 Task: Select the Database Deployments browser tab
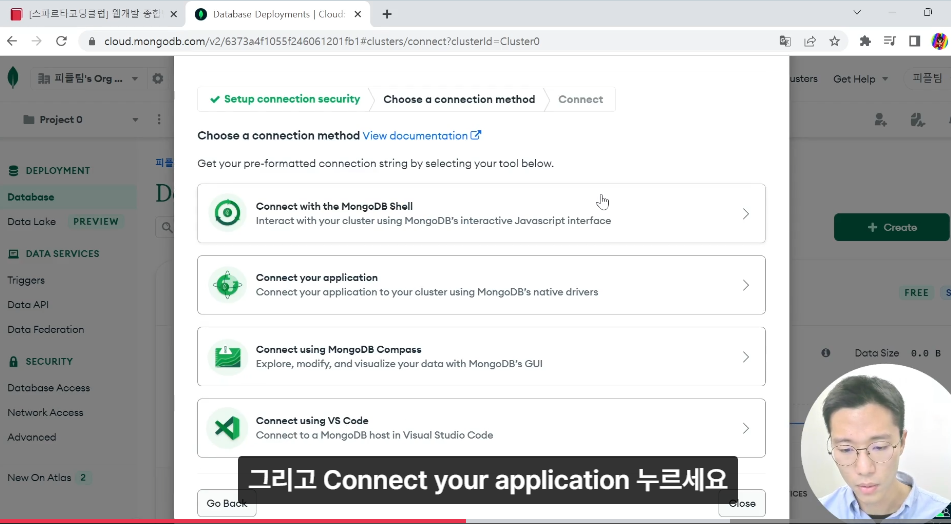[x=278, y=14]
